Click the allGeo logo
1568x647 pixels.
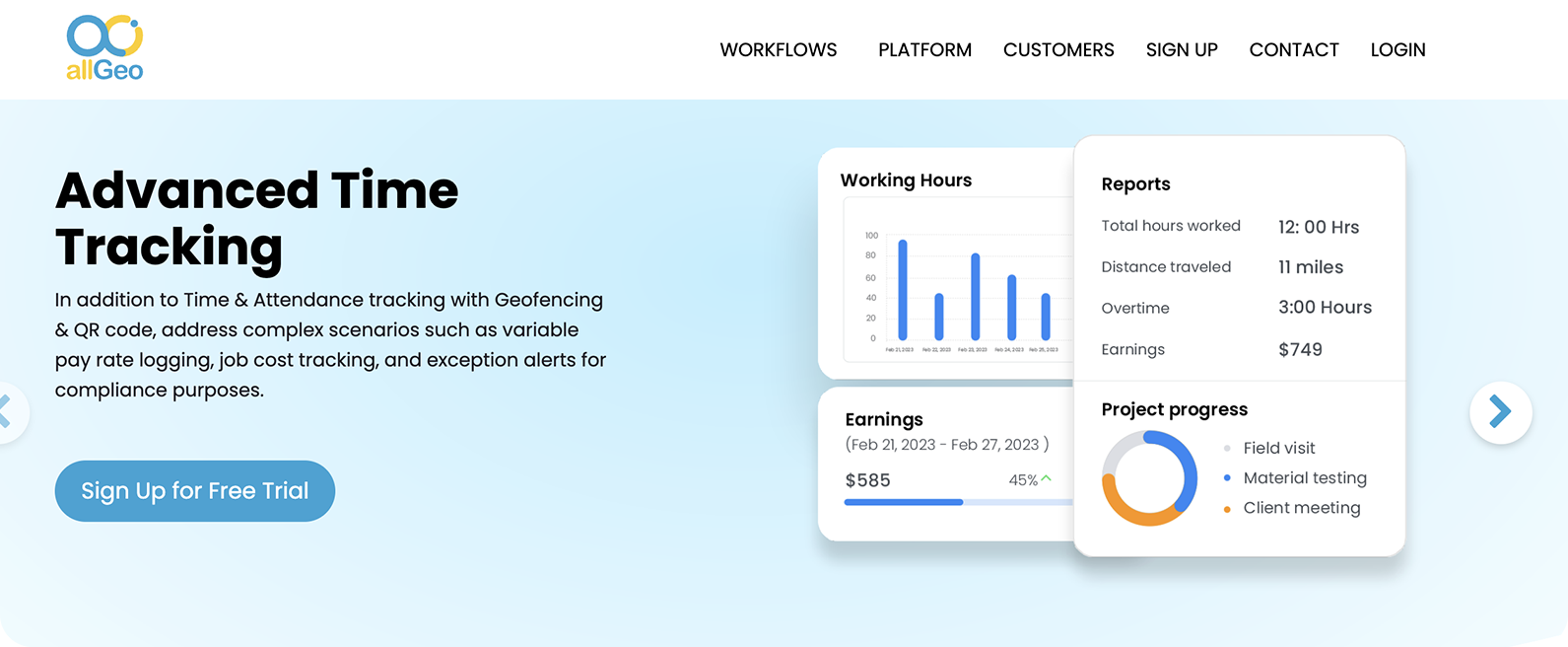pyautogui.click(x=104, y=47)
